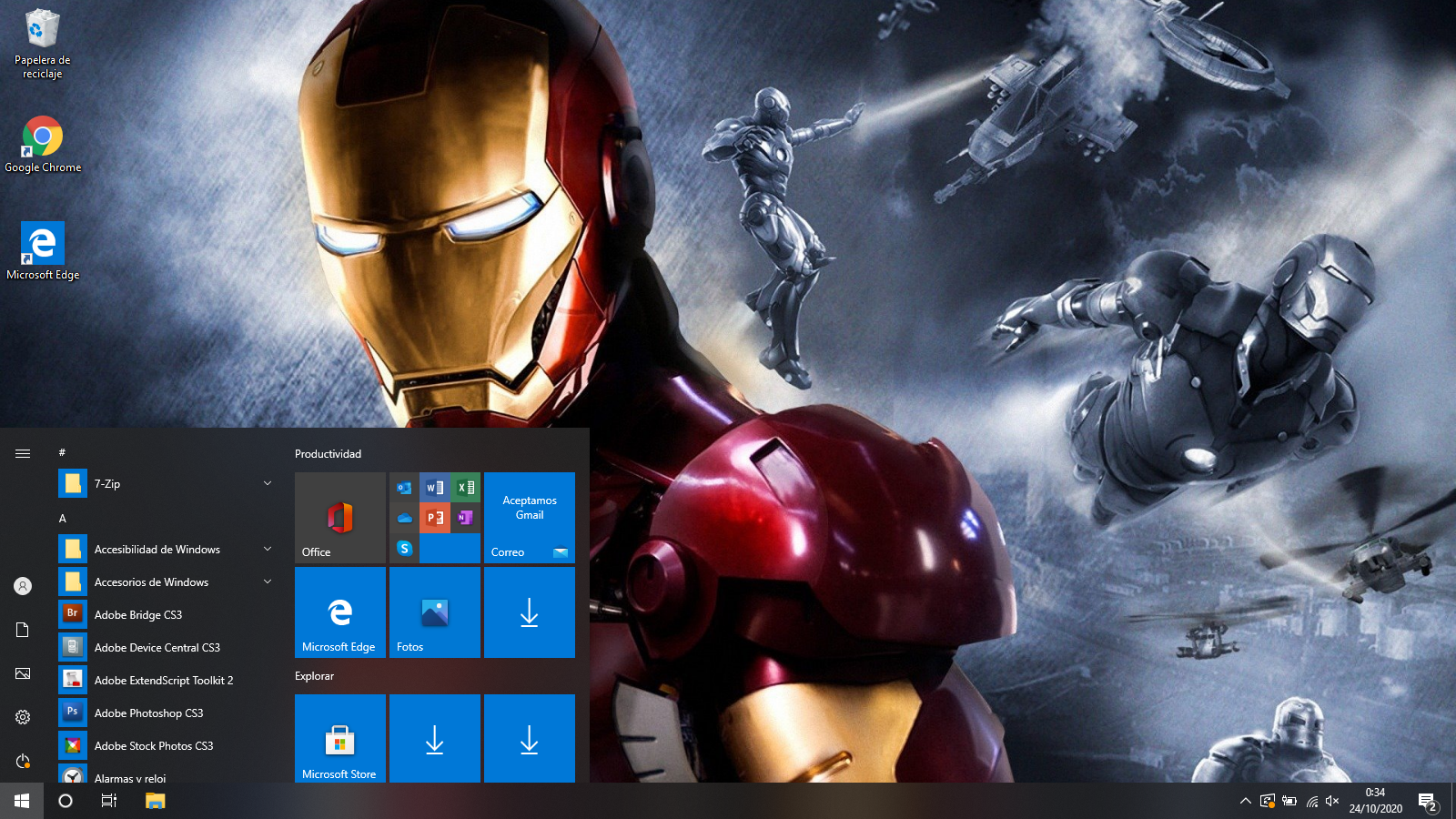Expand the 7-Zip folder
Image resolution: width=1456 pixels, height=819 pixels.
click(167, 484)
